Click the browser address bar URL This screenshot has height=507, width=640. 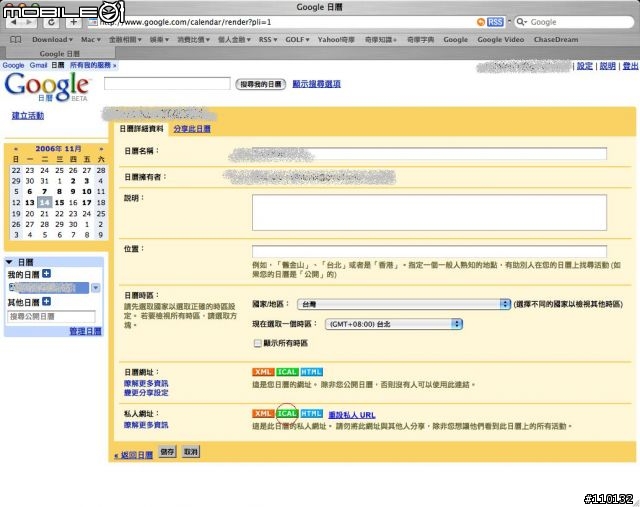(282, 22)
